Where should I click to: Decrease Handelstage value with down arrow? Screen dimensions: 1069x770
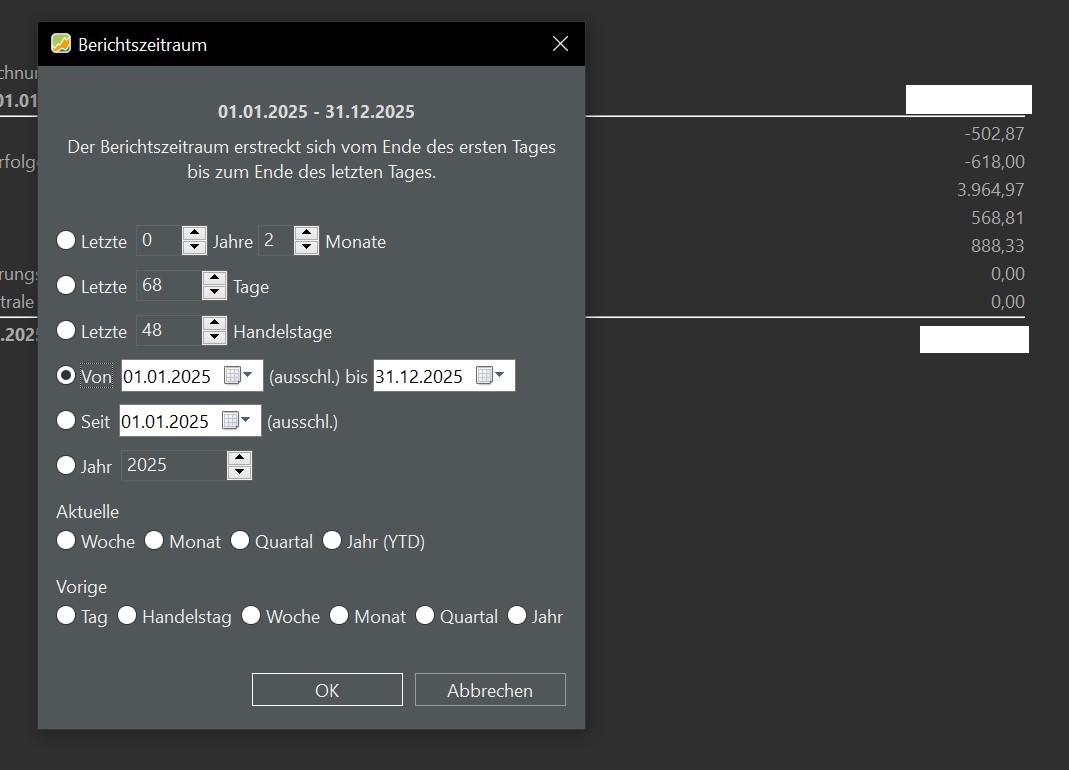[214, 338]
